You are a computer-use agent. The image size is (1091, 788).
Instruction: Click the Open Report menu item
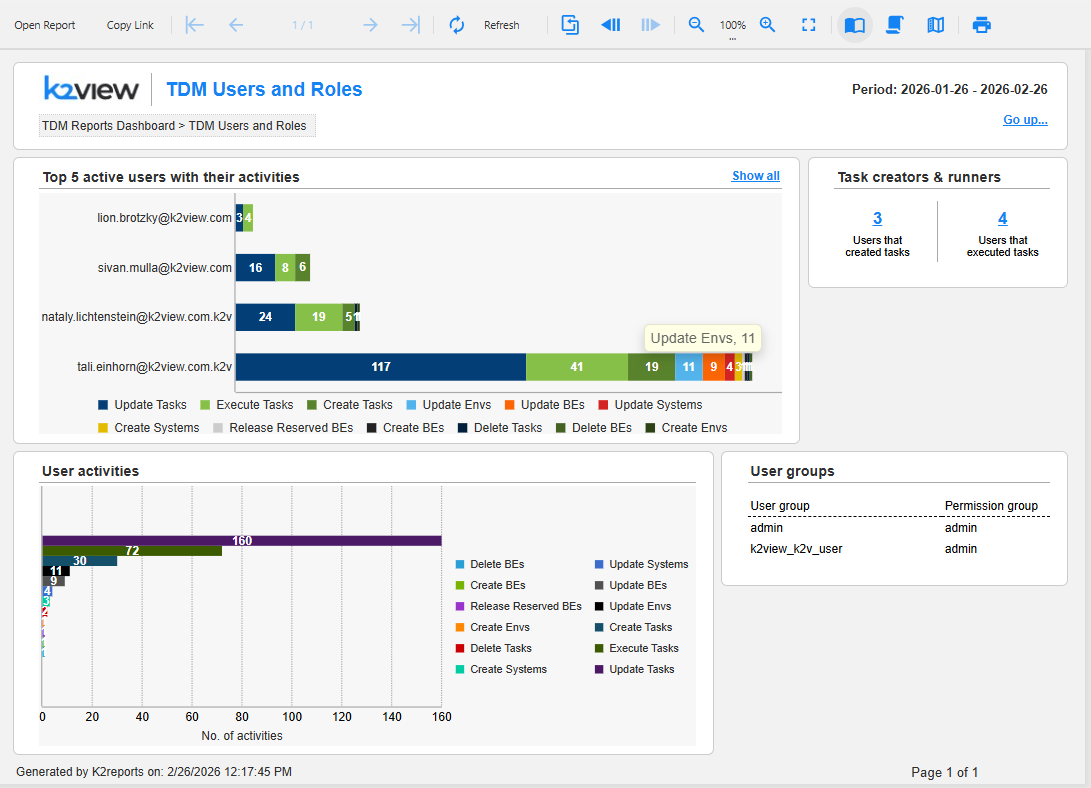click(x=45, y=25)
